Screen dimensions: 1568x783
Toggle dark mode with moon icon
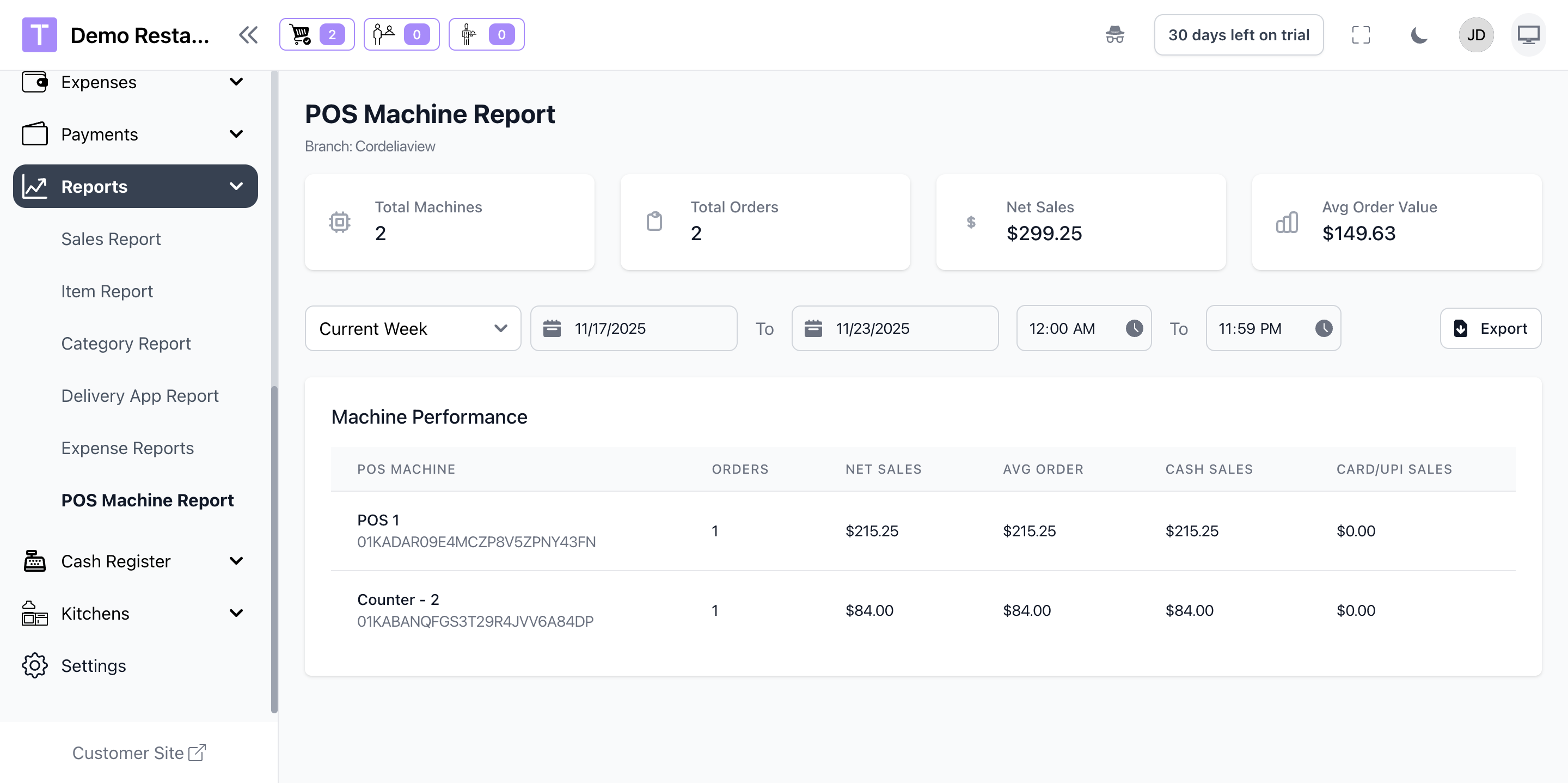pos(1418,35)
